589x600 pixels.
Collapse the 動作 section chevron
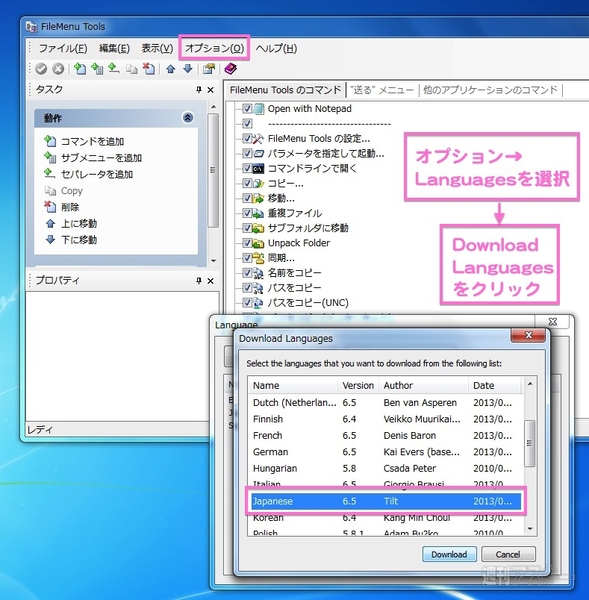coord(188,117)
